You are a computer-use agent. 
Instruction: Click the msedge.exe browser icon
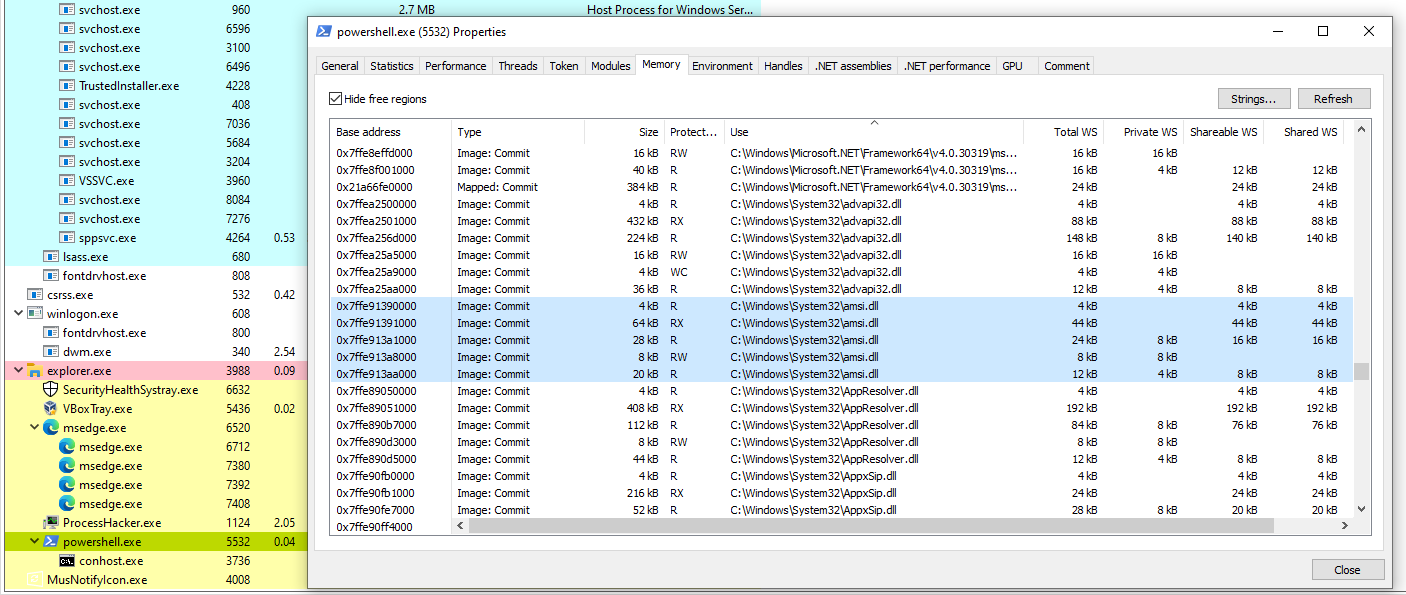click(50, 427)
